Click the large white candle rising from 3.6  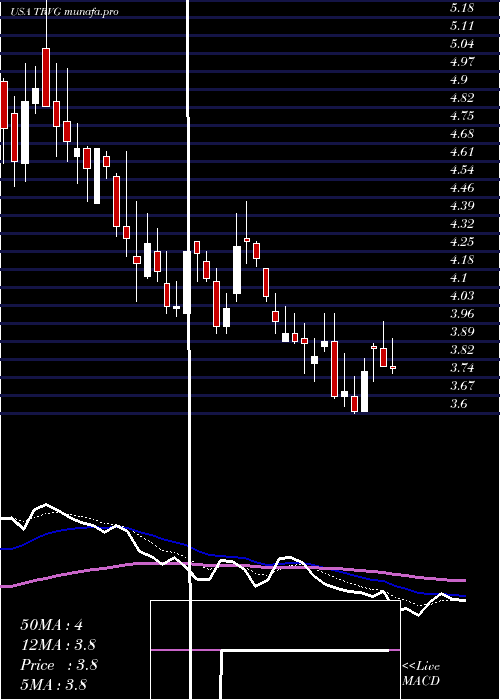click(365, 392)
